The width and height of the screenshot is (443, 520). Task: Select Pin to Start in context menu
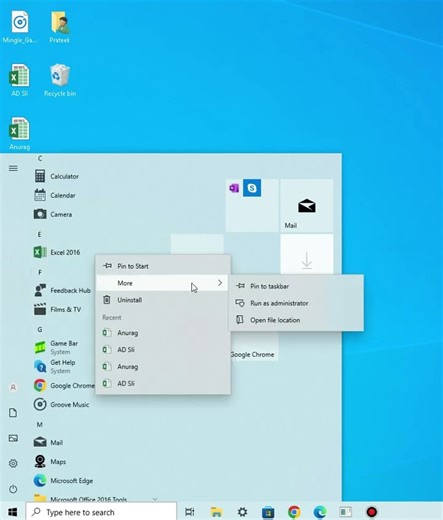tap(163, 266)
